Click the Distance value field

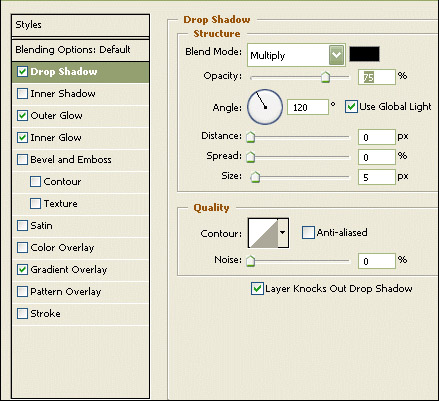click(377, 137)
